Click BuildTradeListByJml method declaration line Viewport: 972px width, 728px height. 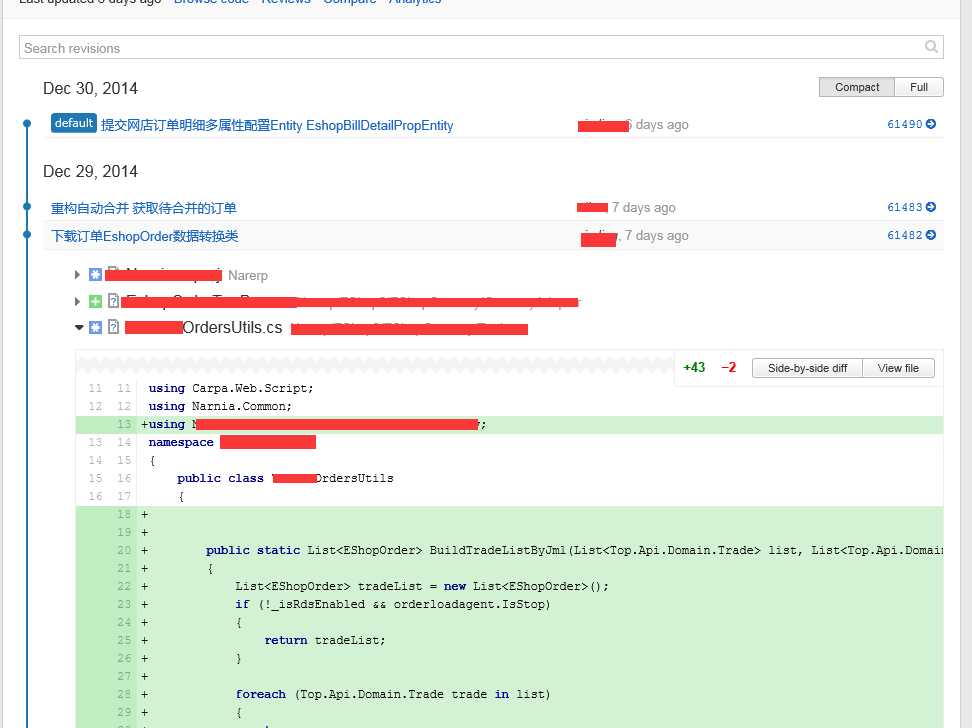[575, 550]
